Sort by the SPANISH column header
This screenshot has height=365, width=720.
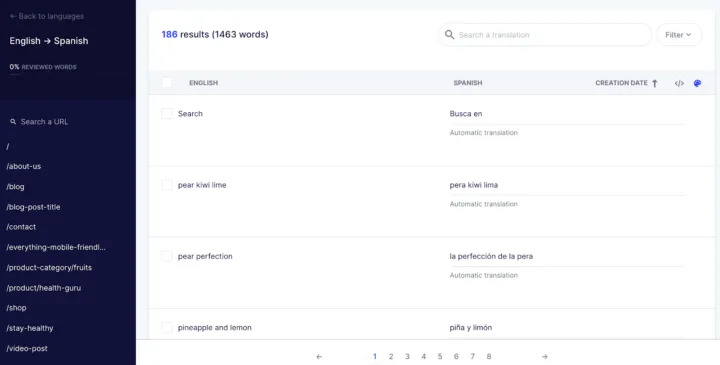point(467,83)
